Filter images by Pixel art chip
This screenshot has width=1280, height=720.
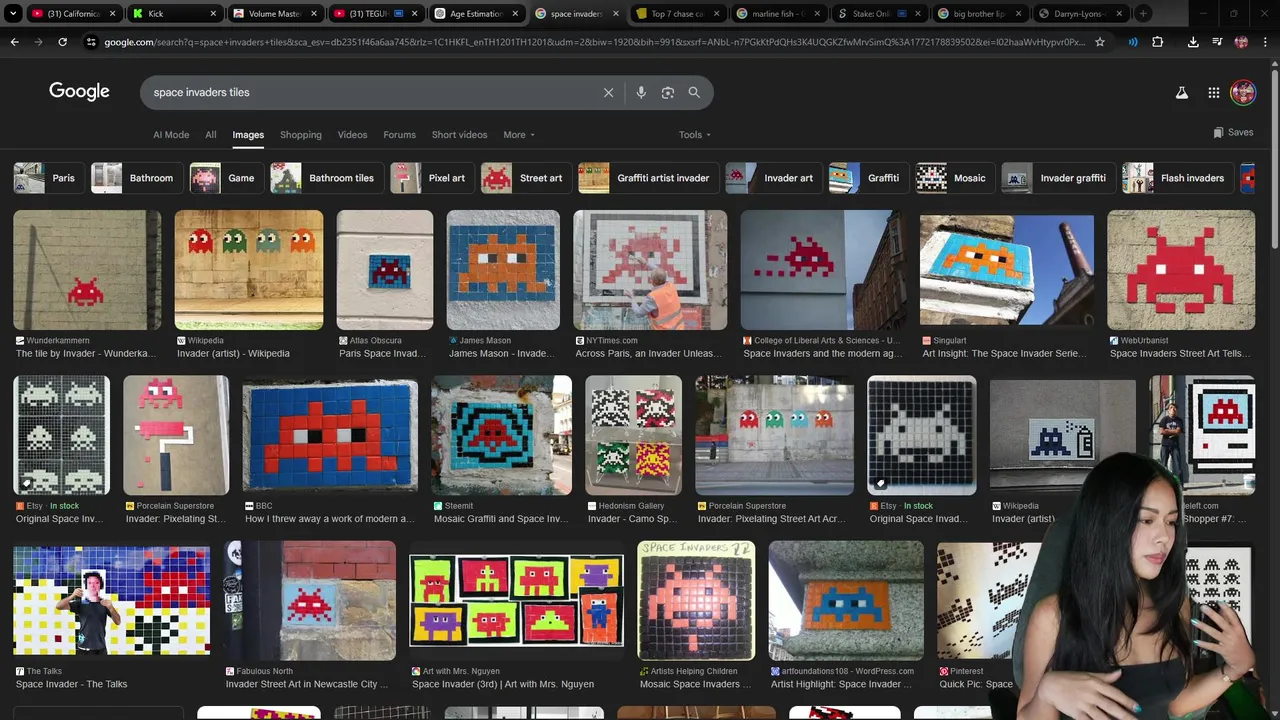(430, 178)
